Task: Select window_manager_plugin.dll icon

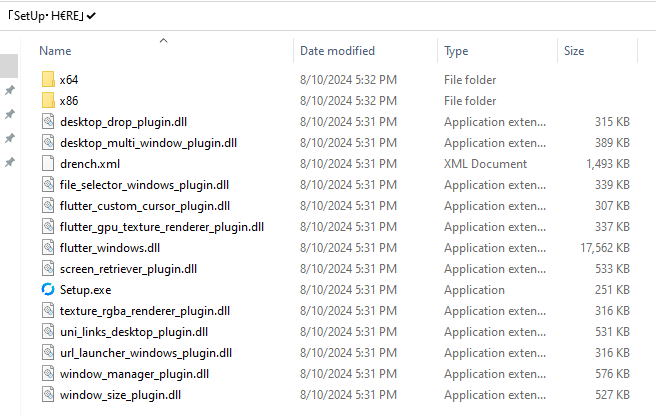Action: click(x=48, y=374)
